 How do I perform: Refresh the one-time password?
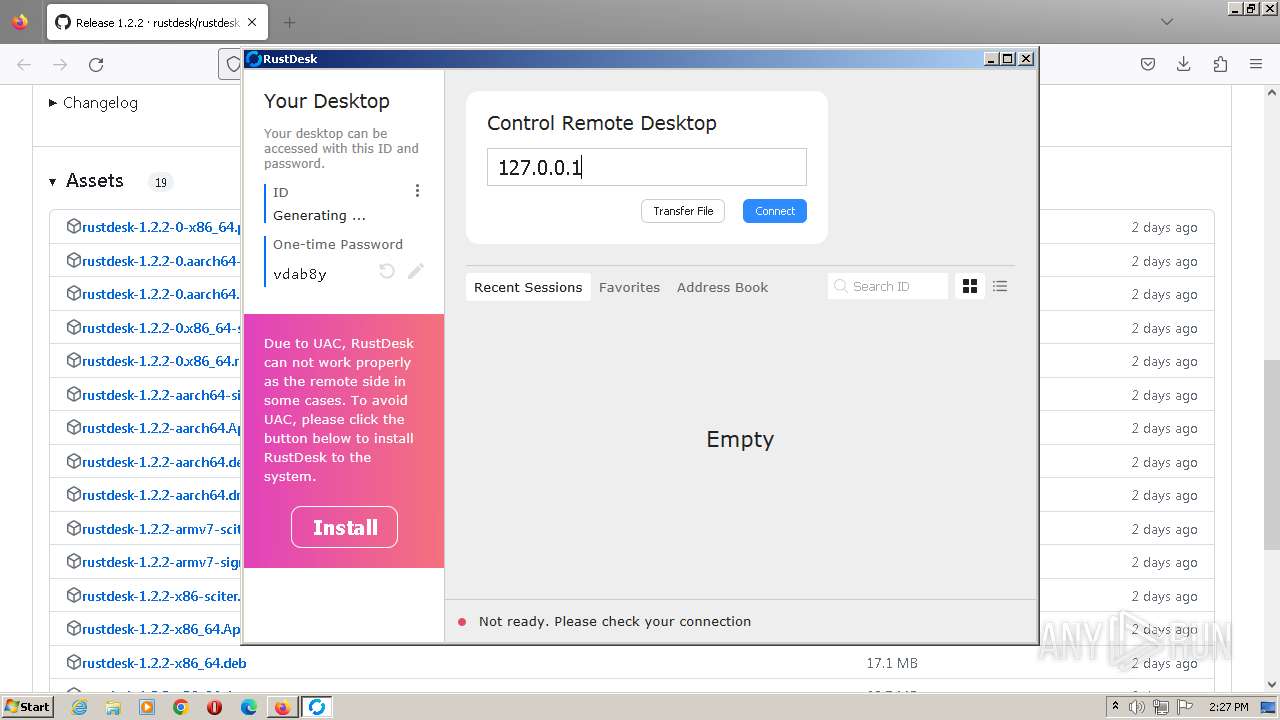[x=387, y=271]
